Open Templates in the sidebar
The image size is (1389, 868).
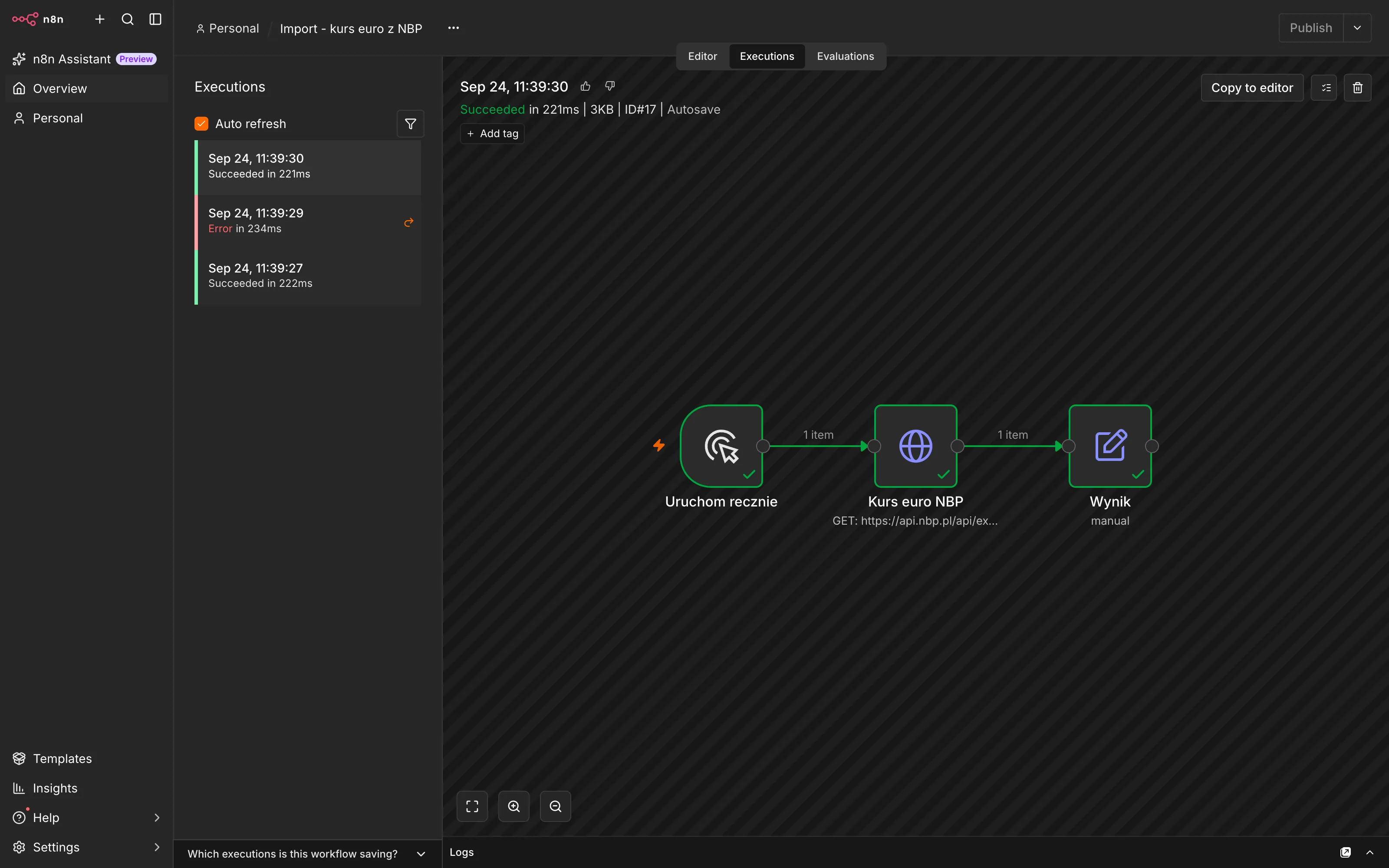point(86,758)
